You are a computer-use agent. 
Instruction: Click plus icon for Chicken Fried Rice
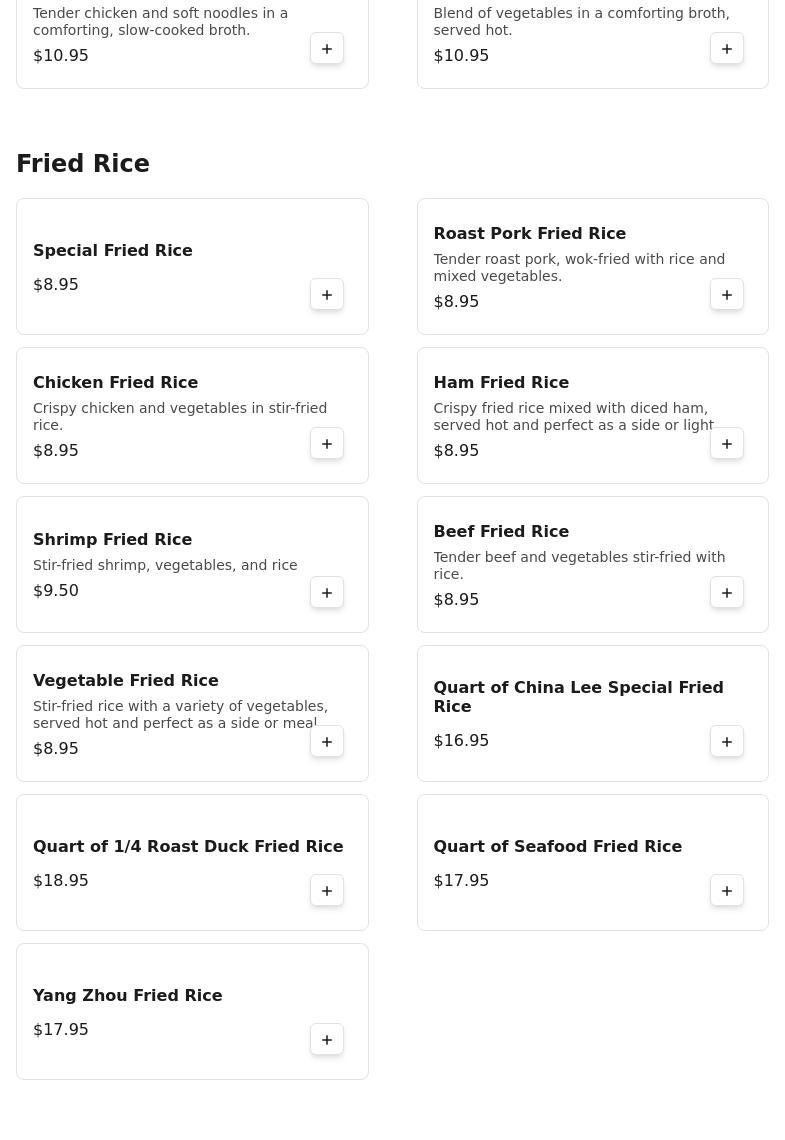coord(327,444)
